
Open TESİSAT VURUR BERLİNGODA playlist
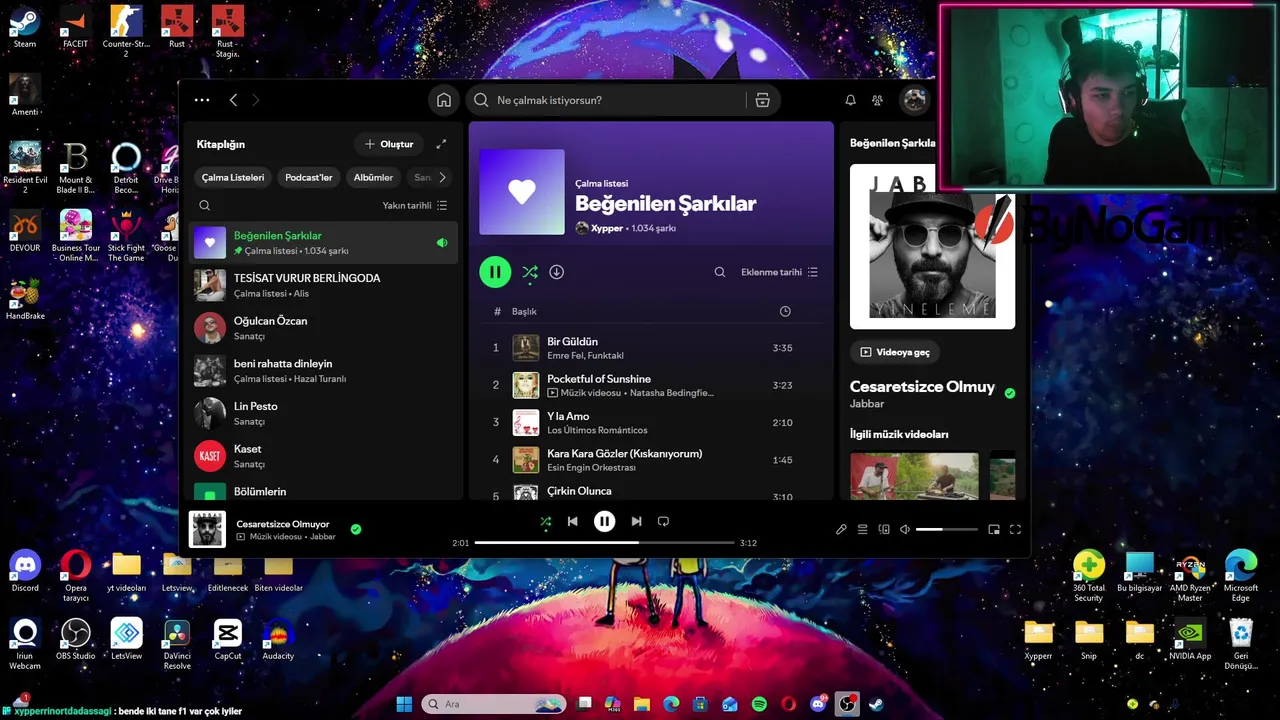click(x=324, y=285)
